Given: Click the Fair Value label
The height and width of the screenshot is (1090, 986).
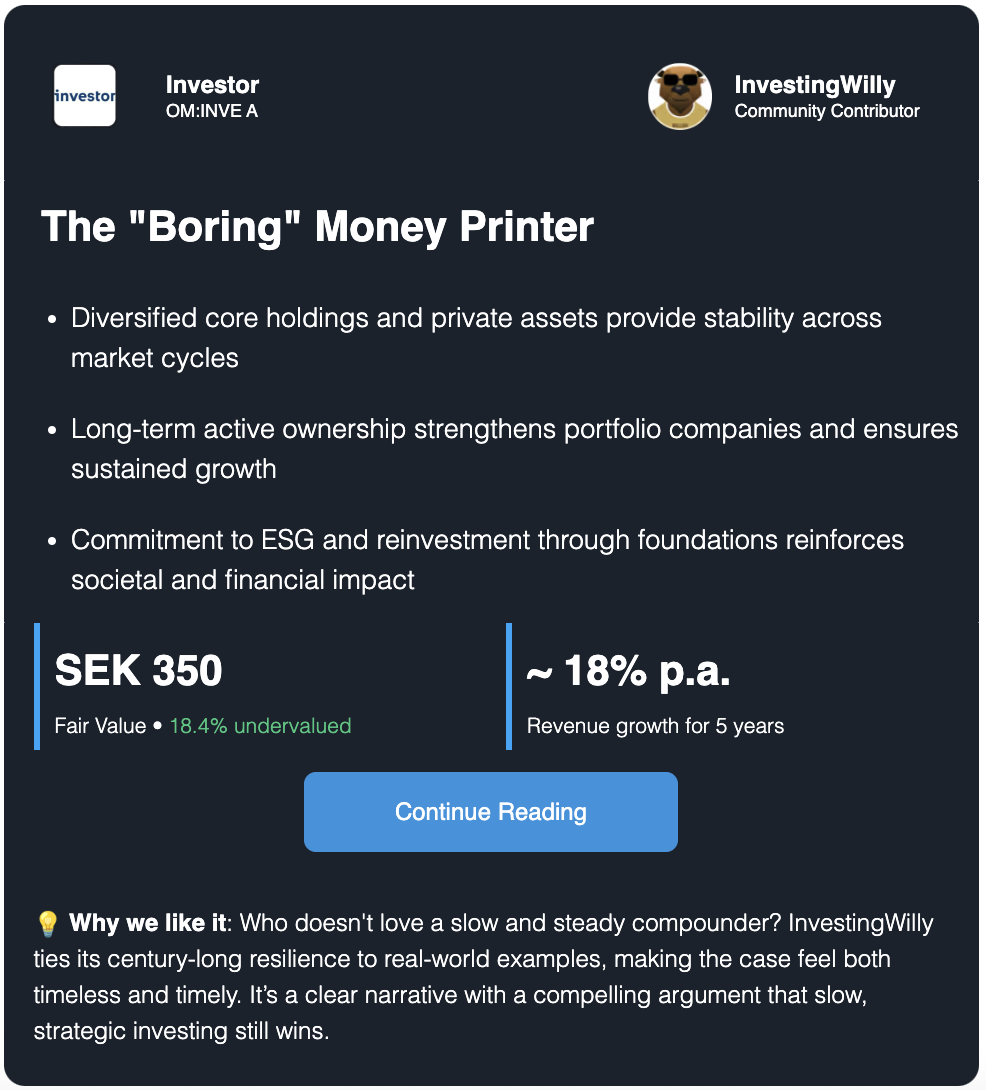Looking at the screenshot, I should coord(100,726).
